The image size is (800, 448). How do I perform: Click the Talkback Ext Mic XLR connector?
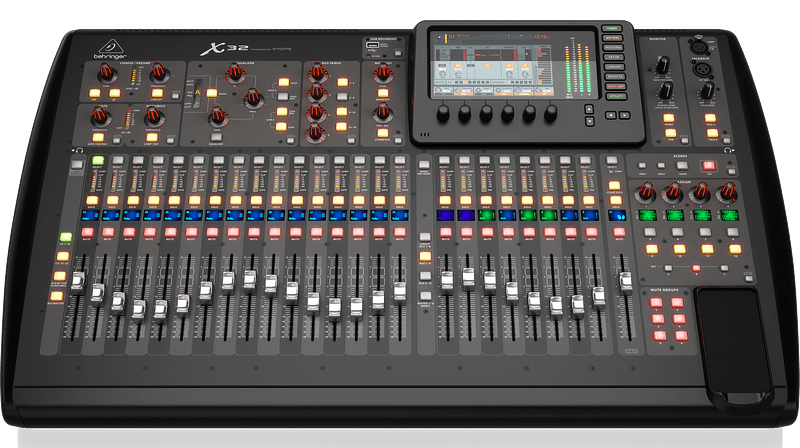click(701, 70)
